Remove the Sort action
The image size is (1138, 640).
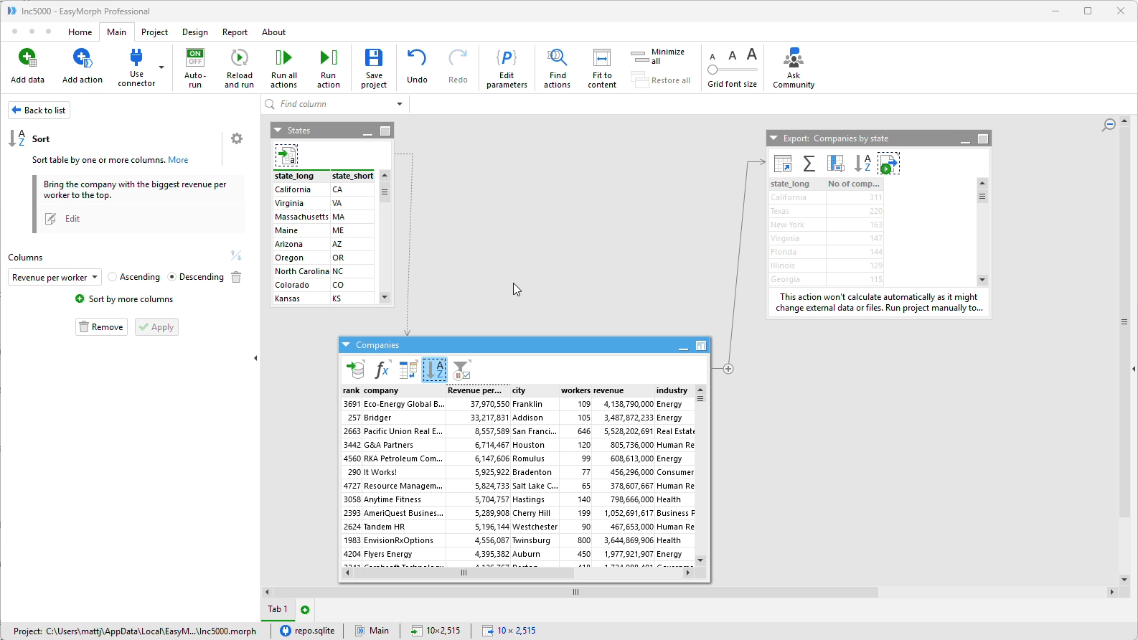pyautogui.click(x=101, y=327)
